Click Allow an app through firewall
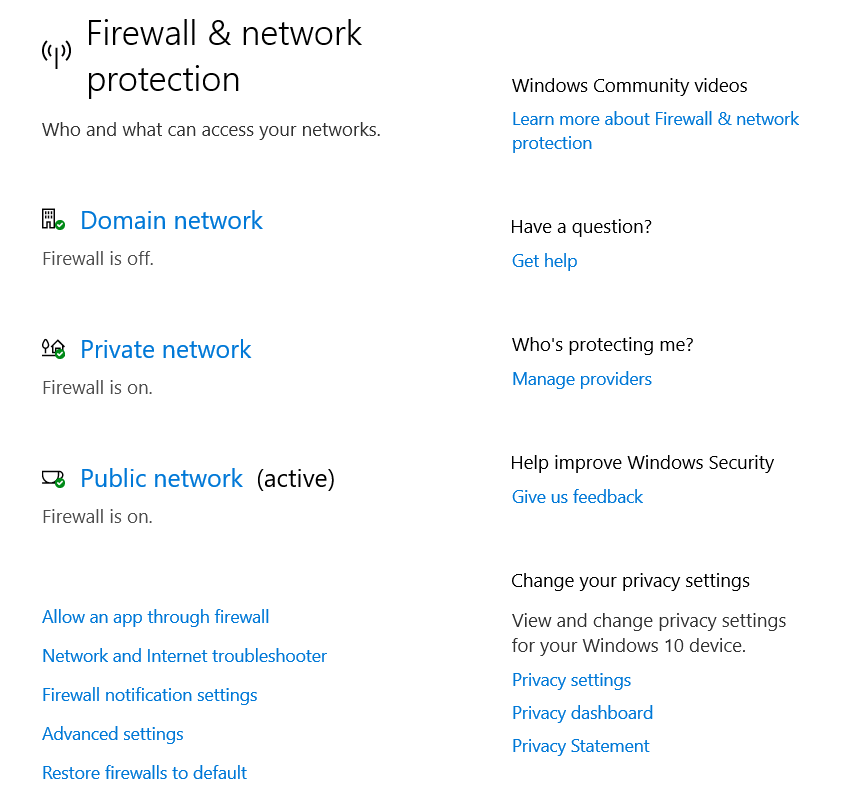 pyautogui.click(x=156, y=617)
